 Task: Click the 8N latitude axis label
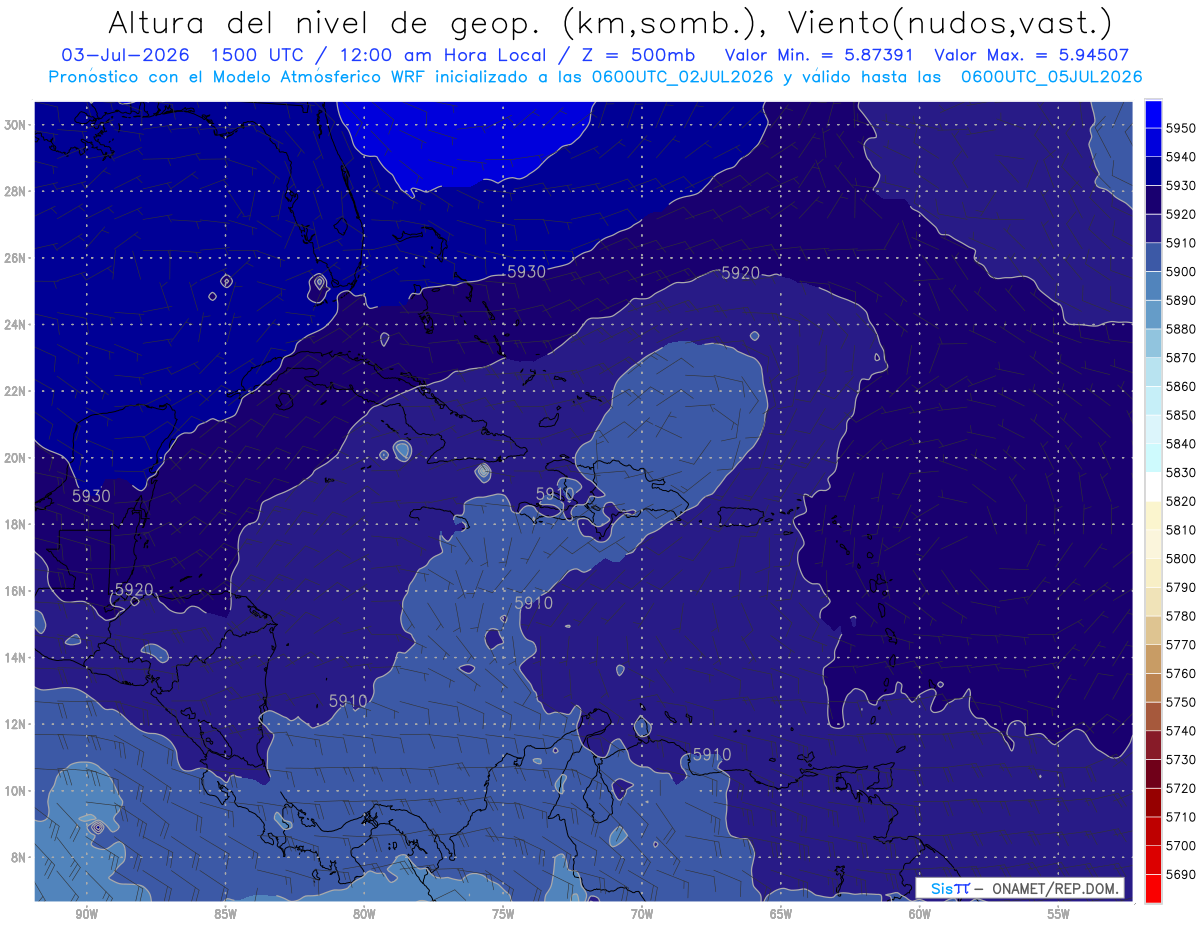[x=18, y=858]
